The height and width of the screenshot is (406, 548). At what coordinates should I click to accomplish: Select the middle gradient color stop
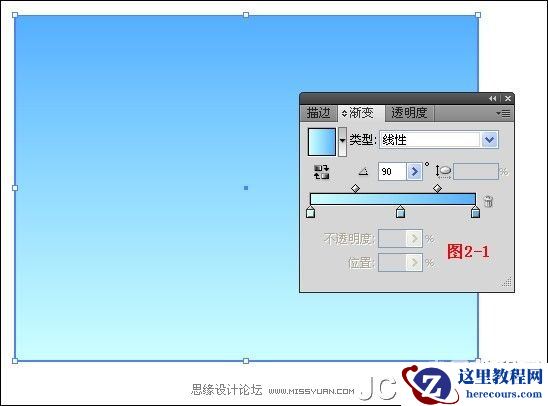[x=401, y=212]
